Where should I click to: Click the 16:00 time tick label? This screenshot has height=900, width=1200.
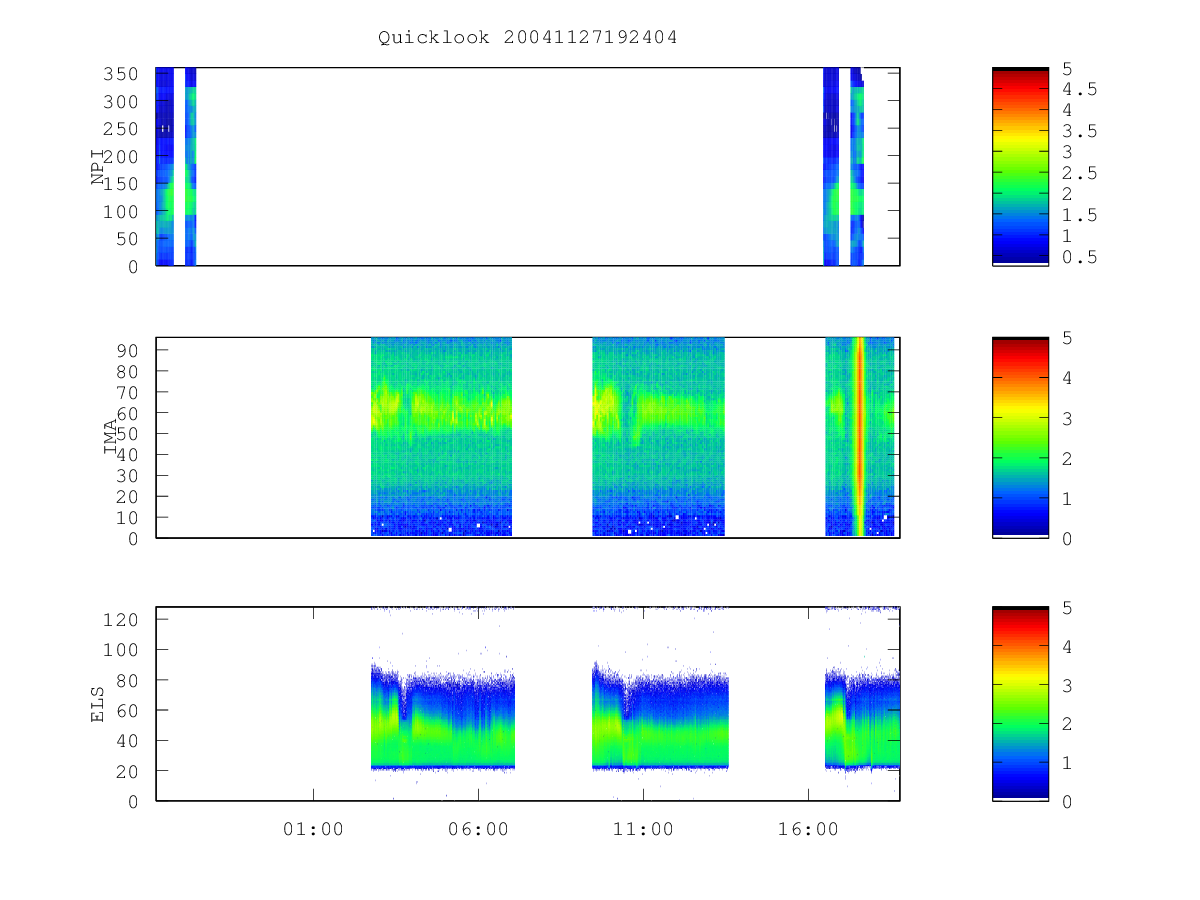[x=808, y=829]
